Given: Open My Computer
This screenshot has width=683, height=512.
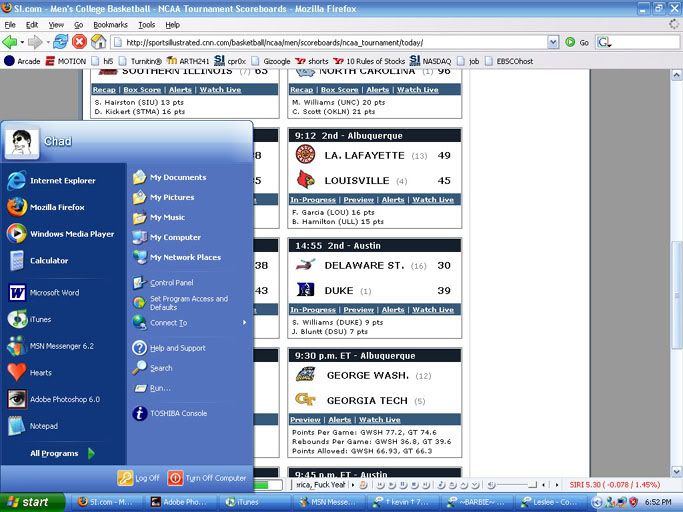Looking at the screenshot, I should click(x=167, y=237).
